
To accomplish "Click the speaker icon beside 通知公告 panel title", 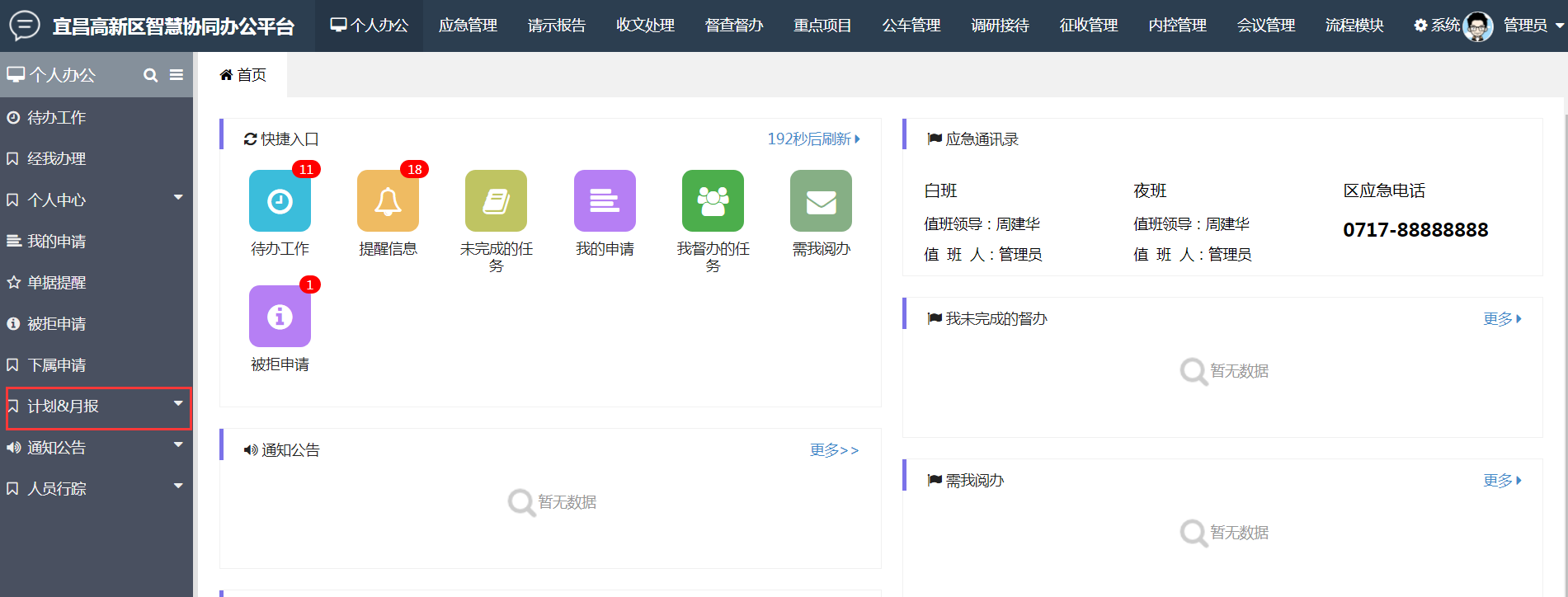I will pyautogui.click(x=251, y=450).
